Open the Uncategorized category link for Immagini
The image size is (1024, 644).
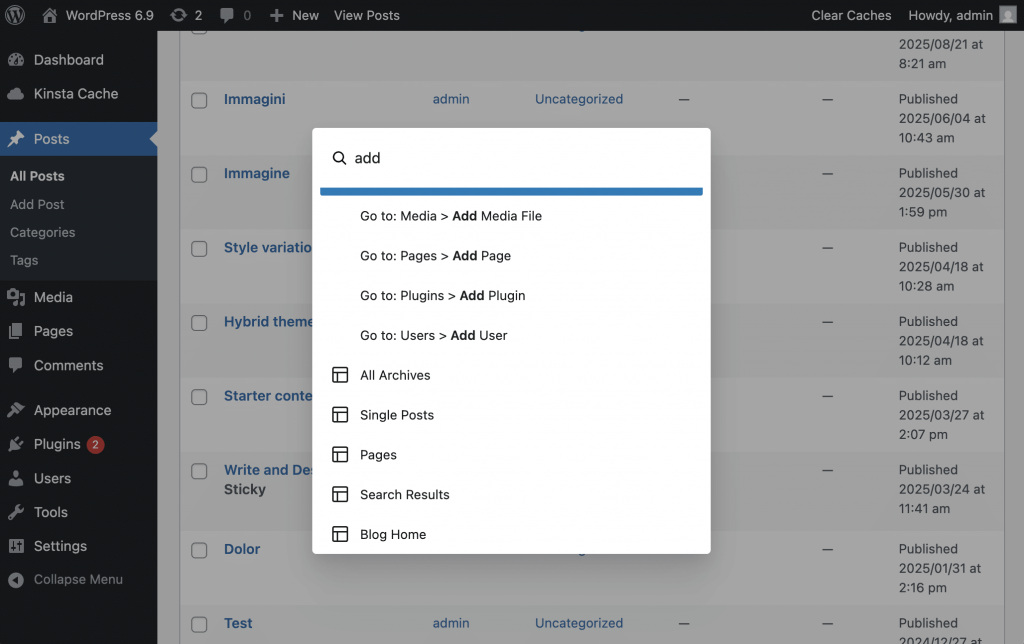pos(579,99)
